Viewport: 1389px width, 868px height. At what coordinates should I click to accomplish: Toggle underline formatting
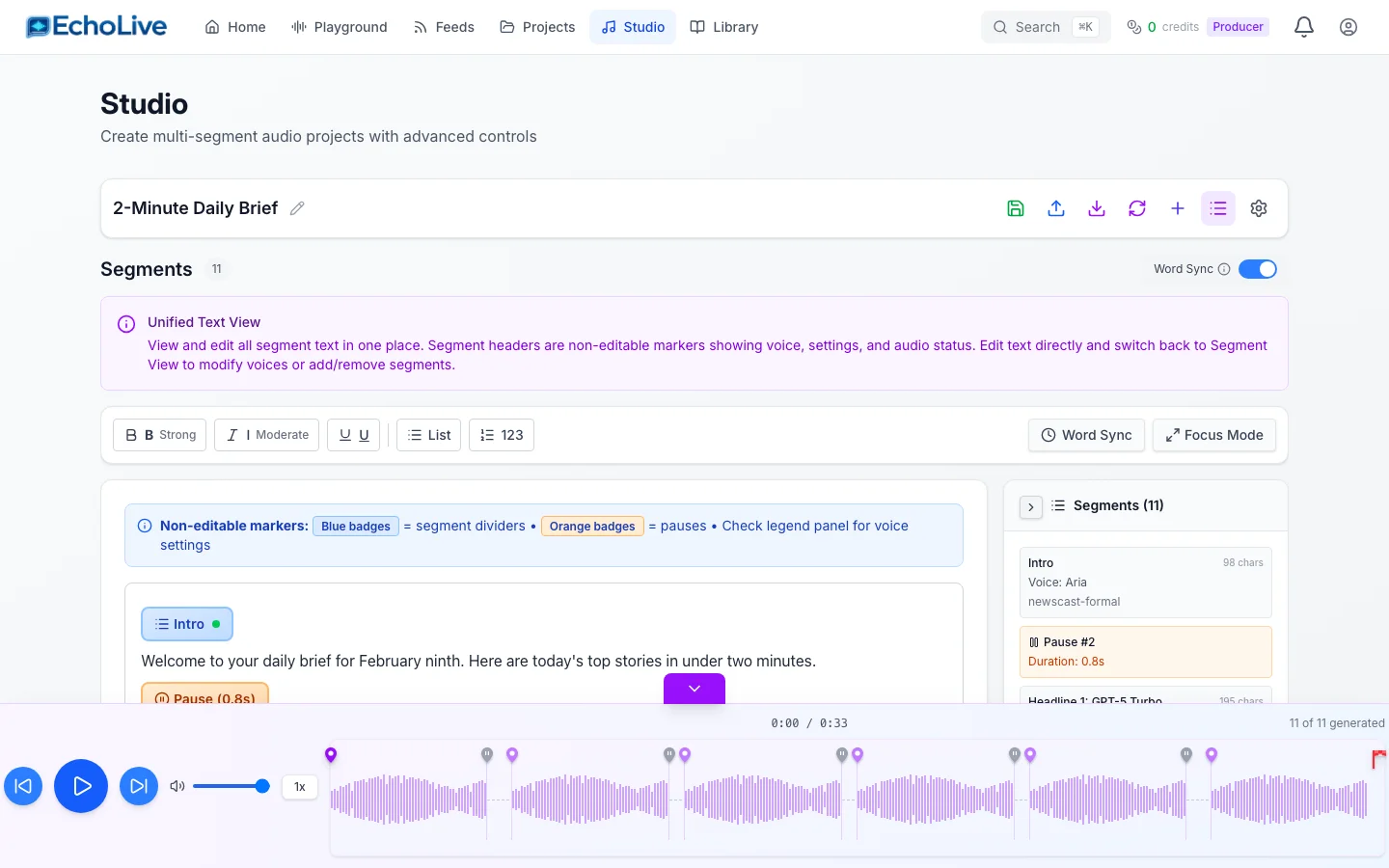[354, 435]
